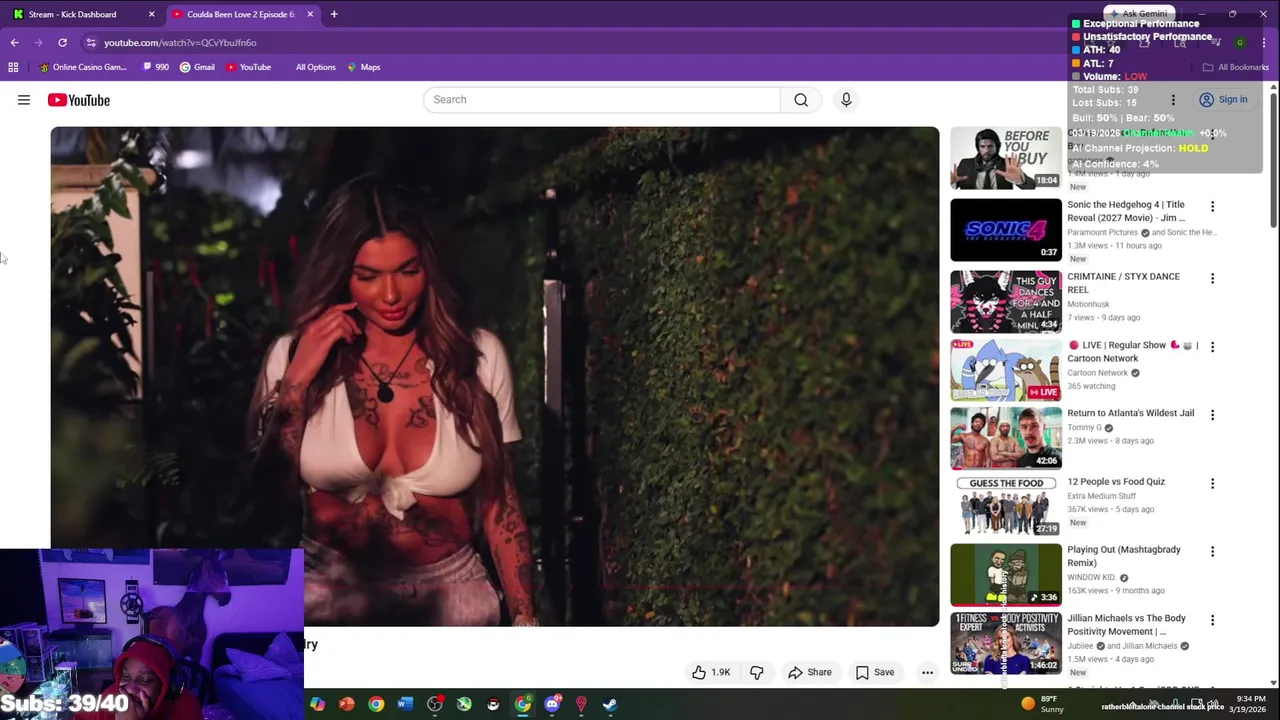This screenshot has height=720, width=1280.
Task: Open Regular Show live stream thumbnail
Action: pos(1006,370)
